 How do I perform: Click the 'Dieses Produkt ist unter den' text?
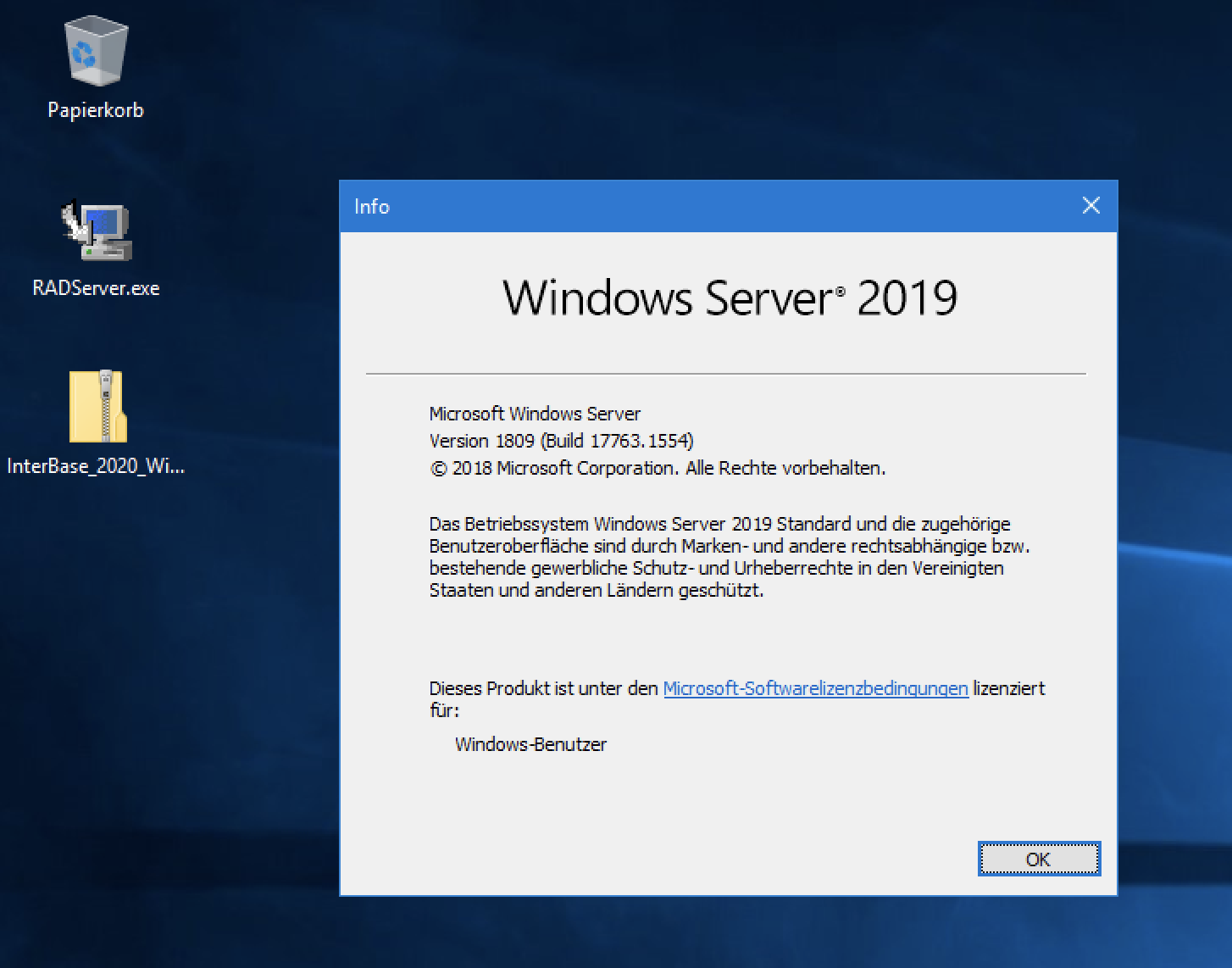(543, 688)
